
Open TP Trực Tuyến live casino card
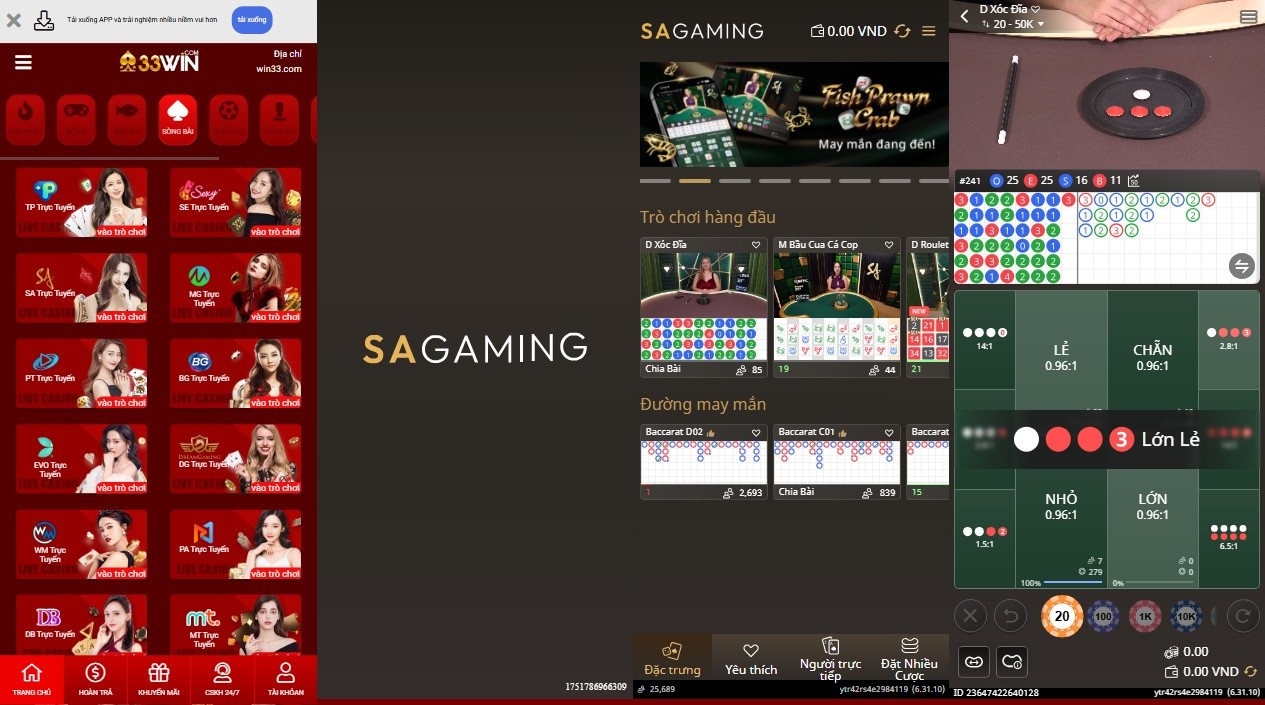(81, 202)
